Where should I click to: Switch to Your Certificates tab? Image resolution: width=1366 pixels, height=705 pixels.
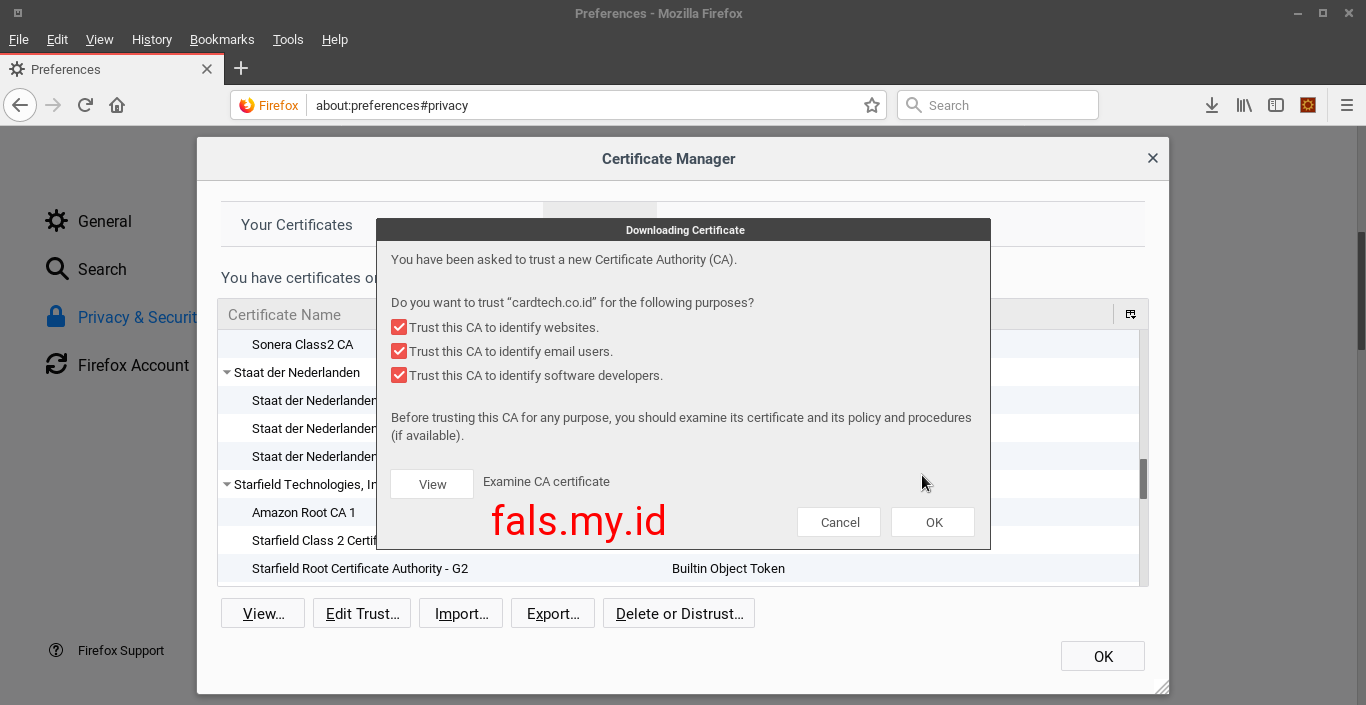point(297,225)
